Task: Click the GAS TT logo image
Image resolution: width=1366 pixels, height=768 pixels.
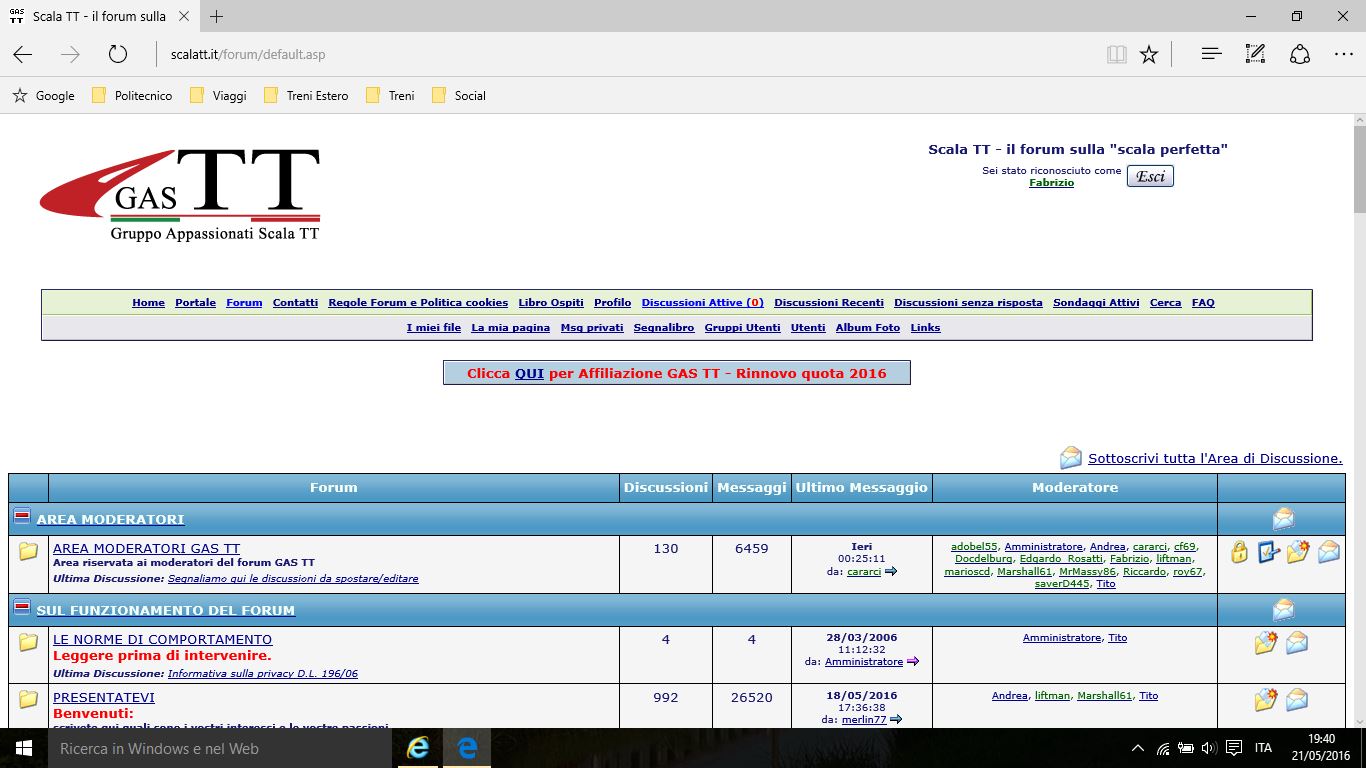Action: [x=180, y=195]
